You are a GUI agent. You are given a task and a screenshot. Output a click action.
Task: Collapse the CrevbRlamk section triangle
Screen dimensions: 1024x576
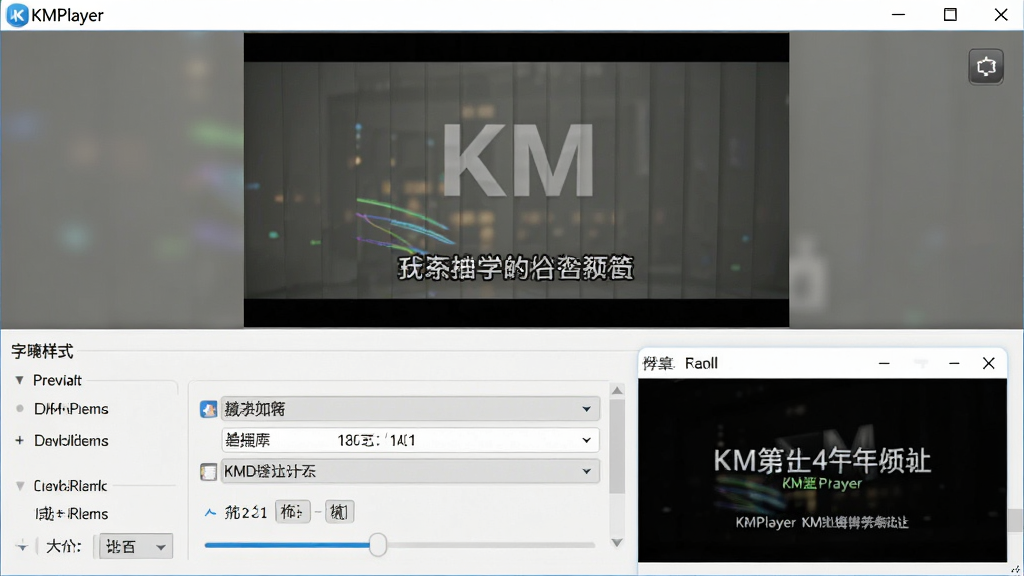tap(20, 486)
